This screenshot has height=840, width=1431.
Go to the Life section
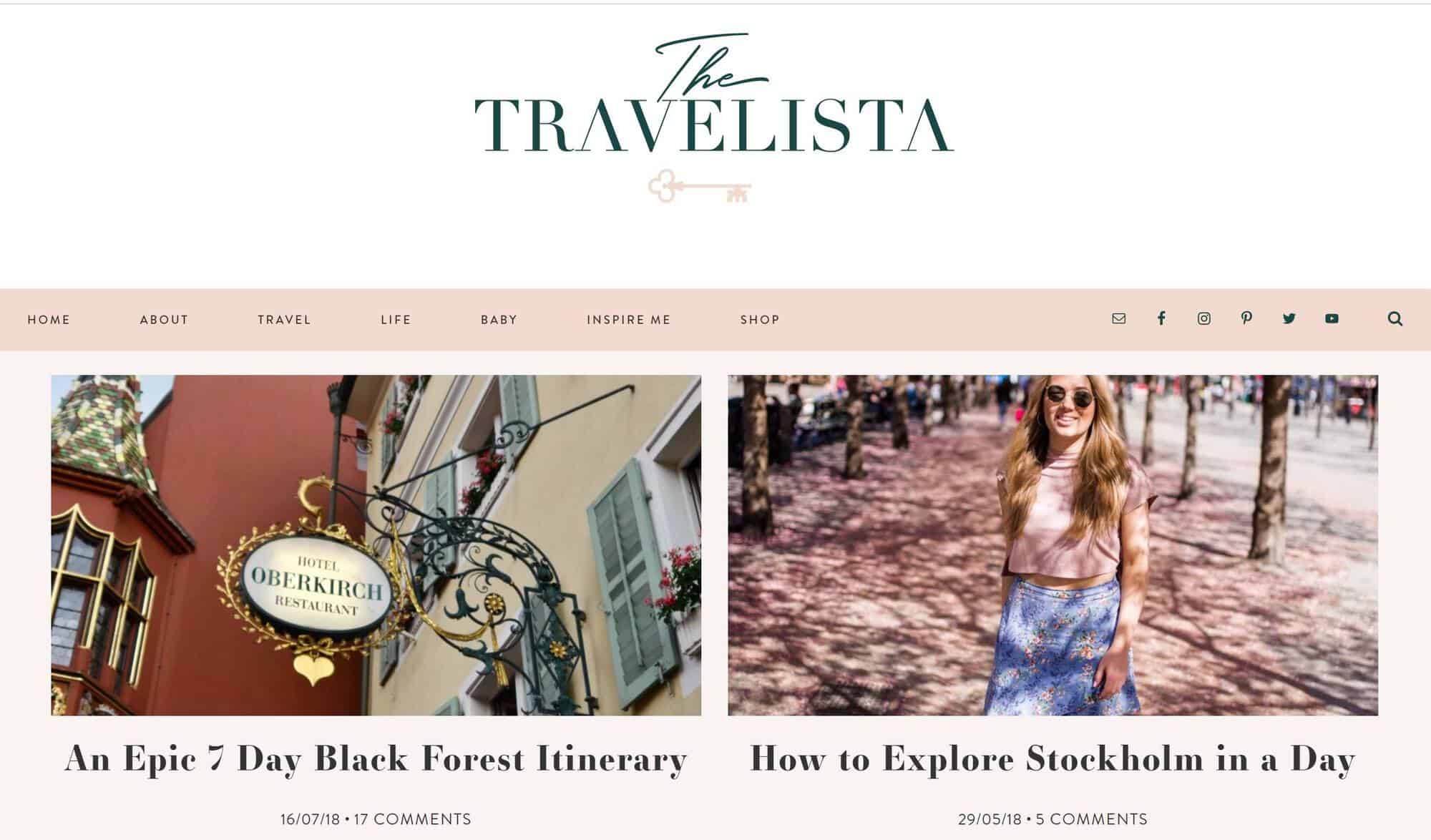(x=396, y=320)
